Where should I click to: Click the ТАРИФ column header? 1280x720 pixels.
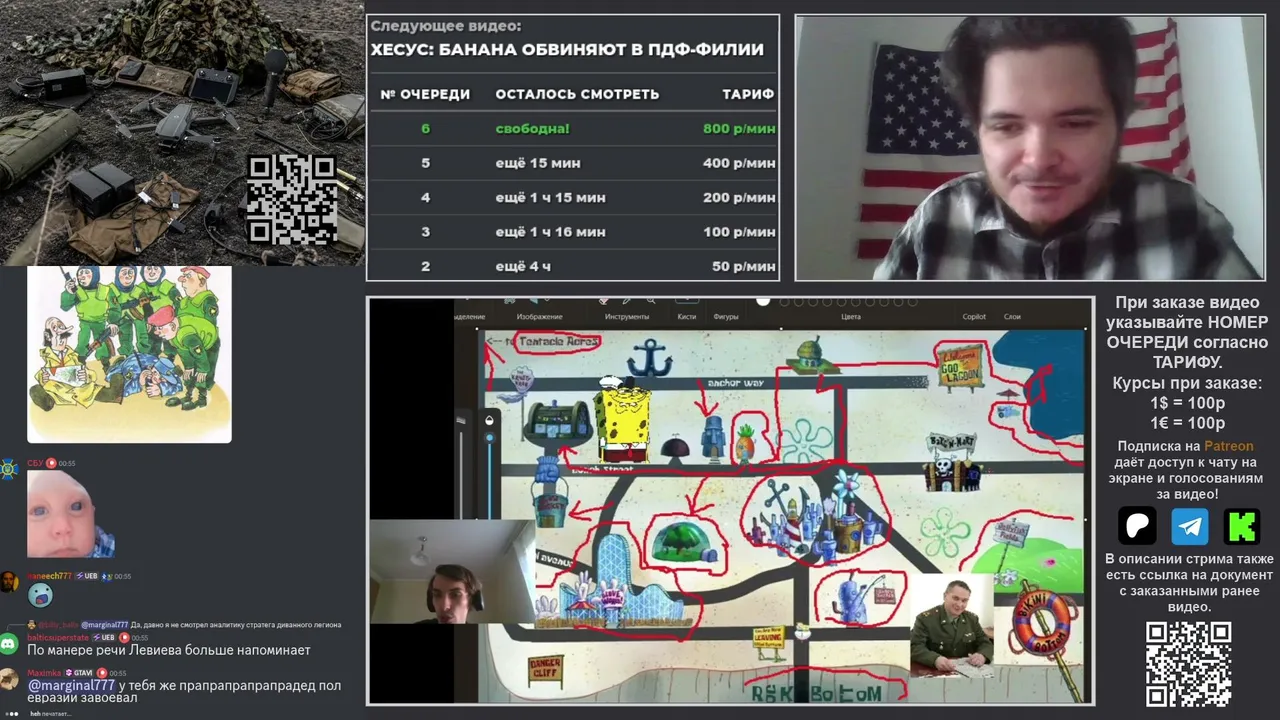tap(748, 94)
